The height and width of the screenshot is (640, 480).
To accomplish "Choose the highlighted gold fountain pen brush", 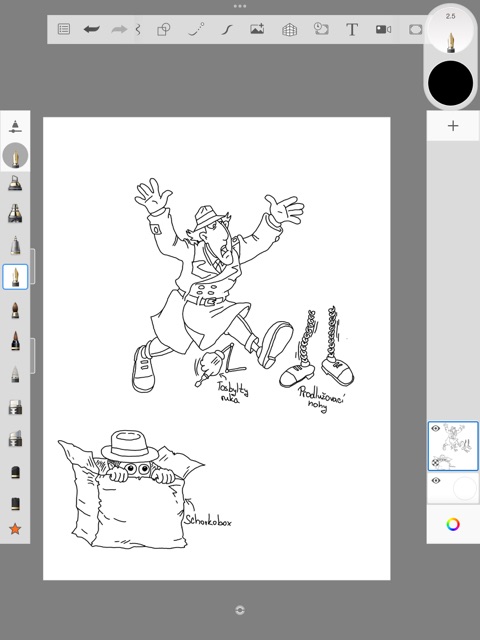I will 15,277.
